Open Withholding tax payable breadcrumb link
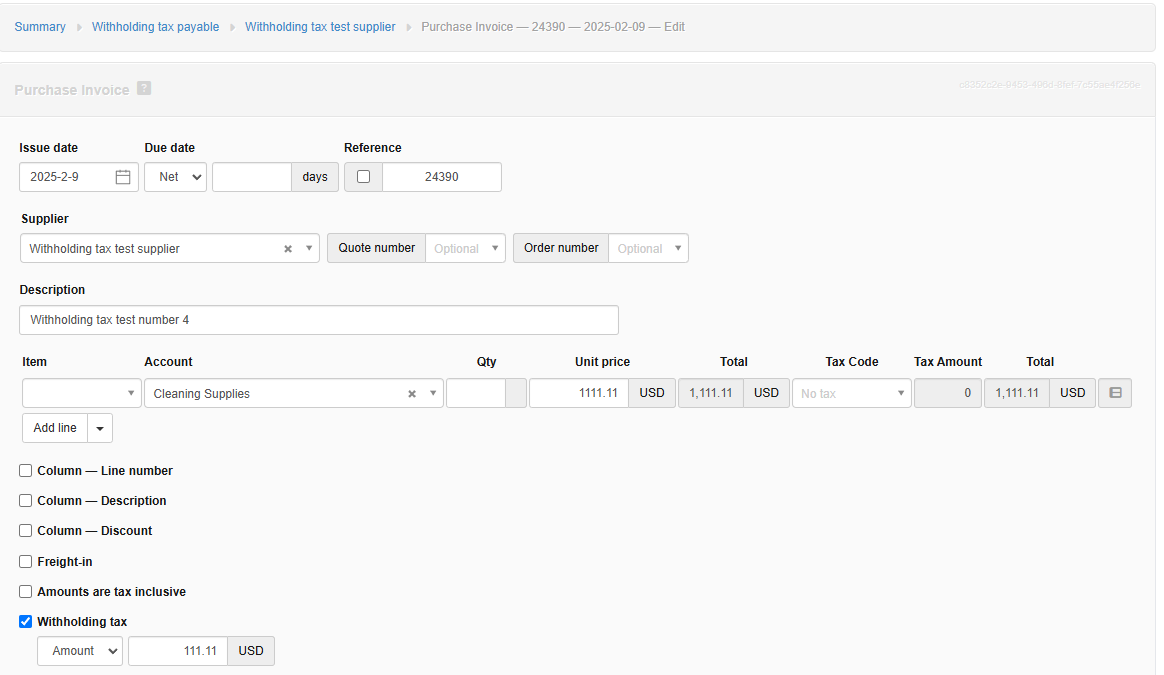 coord(155,27)
